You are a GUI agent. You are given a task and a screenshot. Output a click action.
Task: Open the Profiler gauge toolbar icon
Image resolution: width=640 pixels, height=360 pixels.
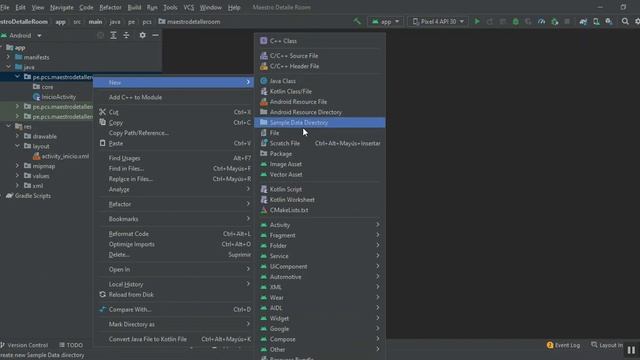click(x=541, y=21)
